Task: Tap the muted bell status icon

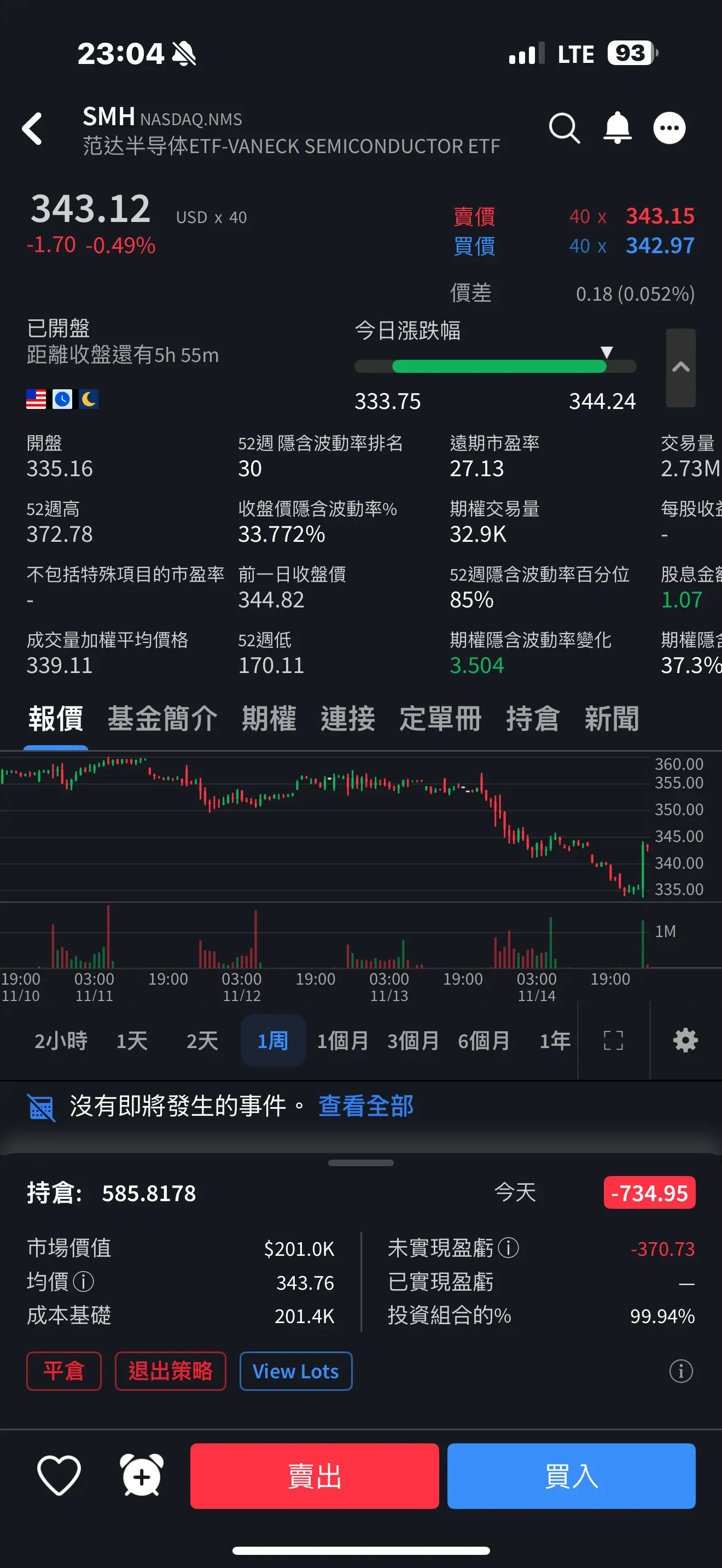Action: [184, 54]
